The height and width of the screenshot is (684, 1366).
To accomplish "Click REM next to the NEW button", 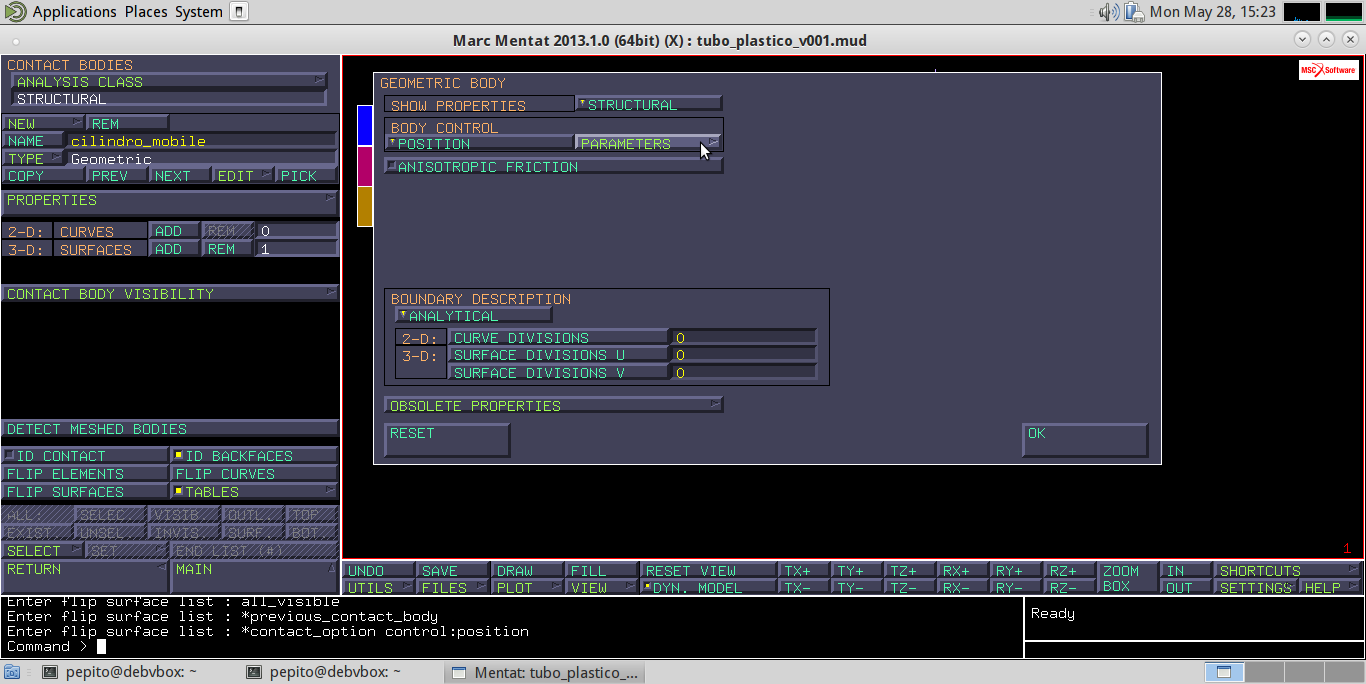I will (127, 124).
